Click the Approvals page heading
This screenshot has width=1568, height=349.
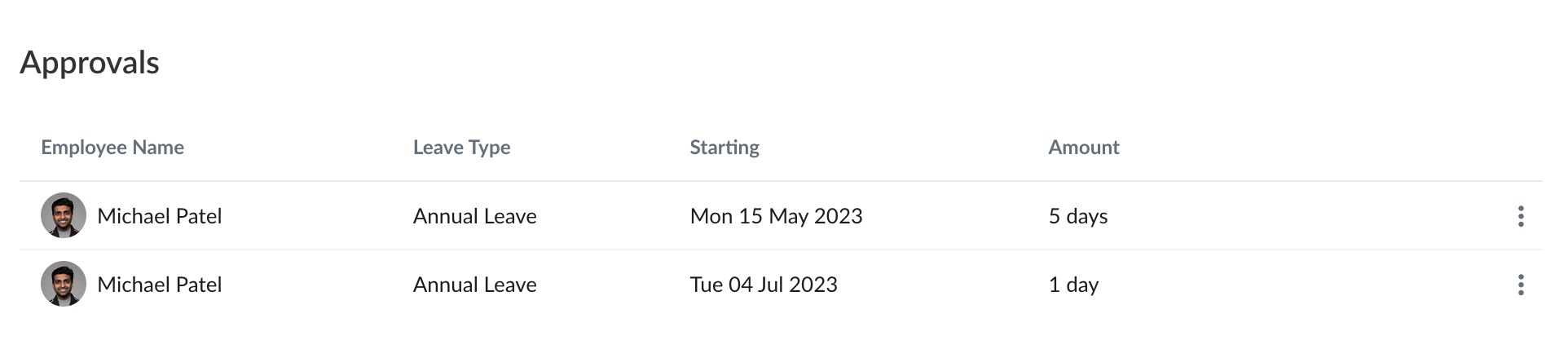coord(90,63)
